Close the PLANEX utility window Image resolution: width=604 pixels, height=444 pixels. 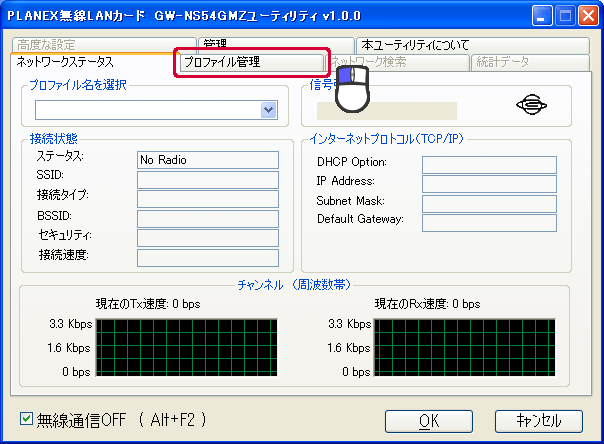tap(589, 16)
